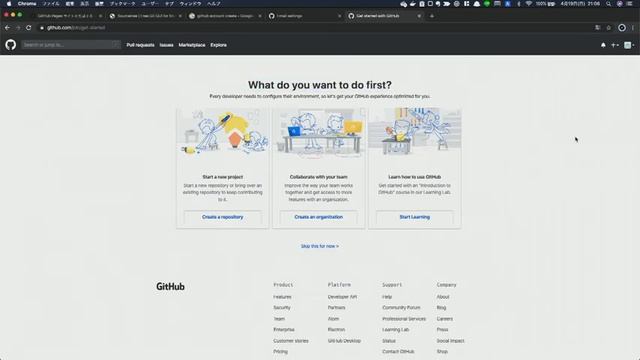Open the user avatar menu dropdown
Screen dimensions: 640x360
pyautogui.click(x=629, y=45)
